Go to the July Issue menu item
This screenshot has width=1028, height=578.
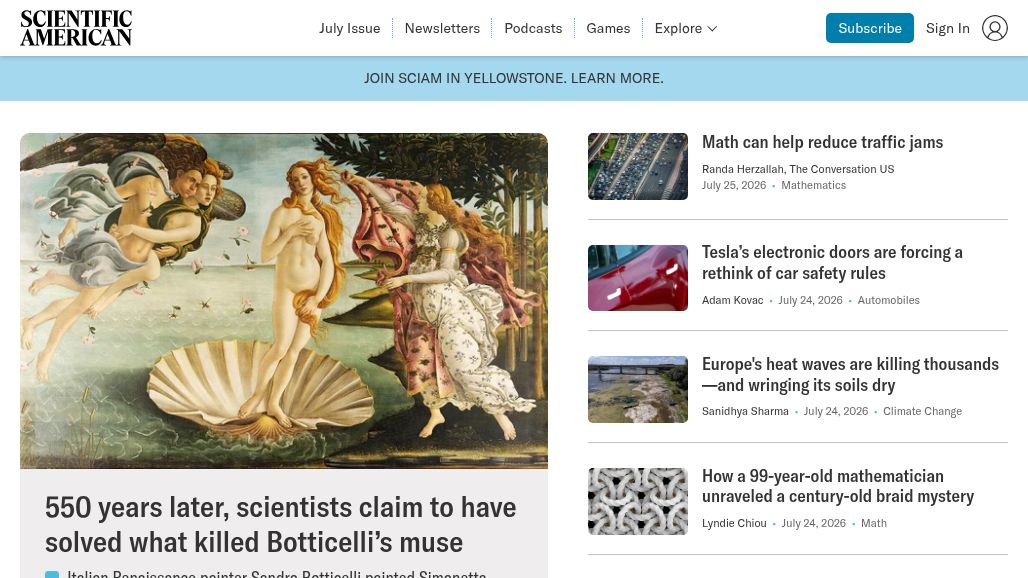coord(349,28)
